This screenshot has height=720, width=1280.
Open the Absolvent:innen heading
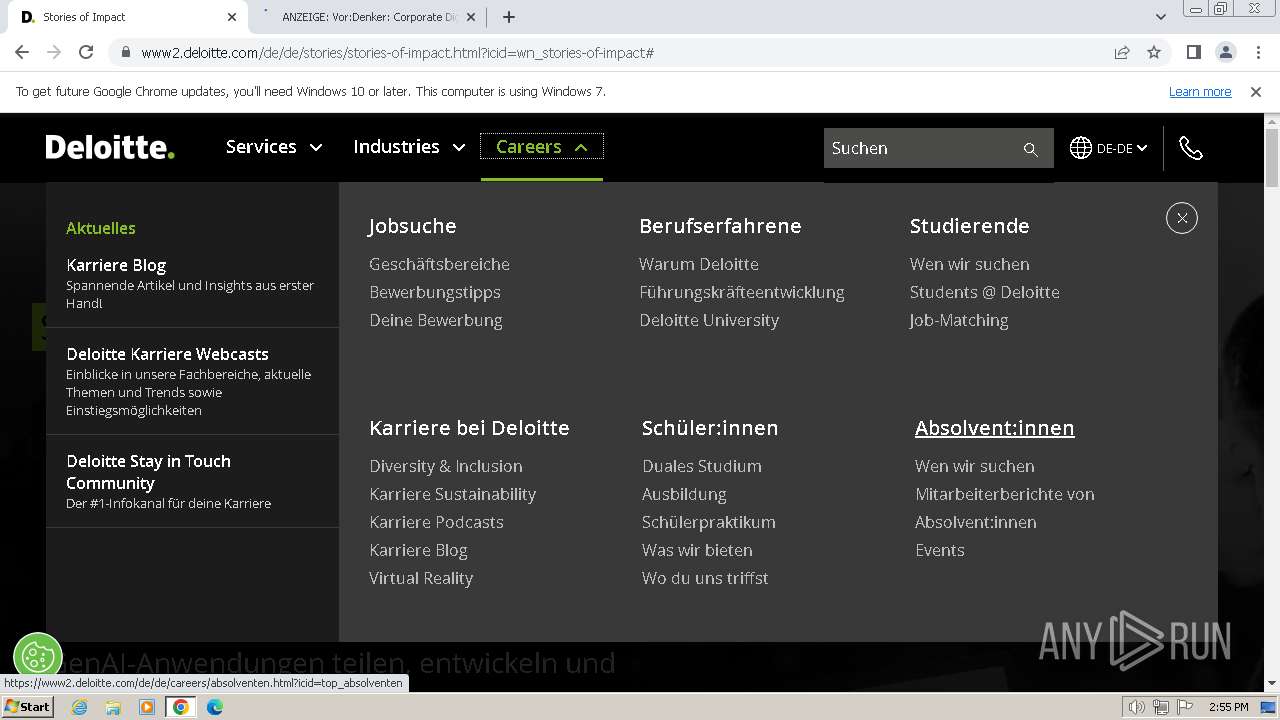[994, 428]
